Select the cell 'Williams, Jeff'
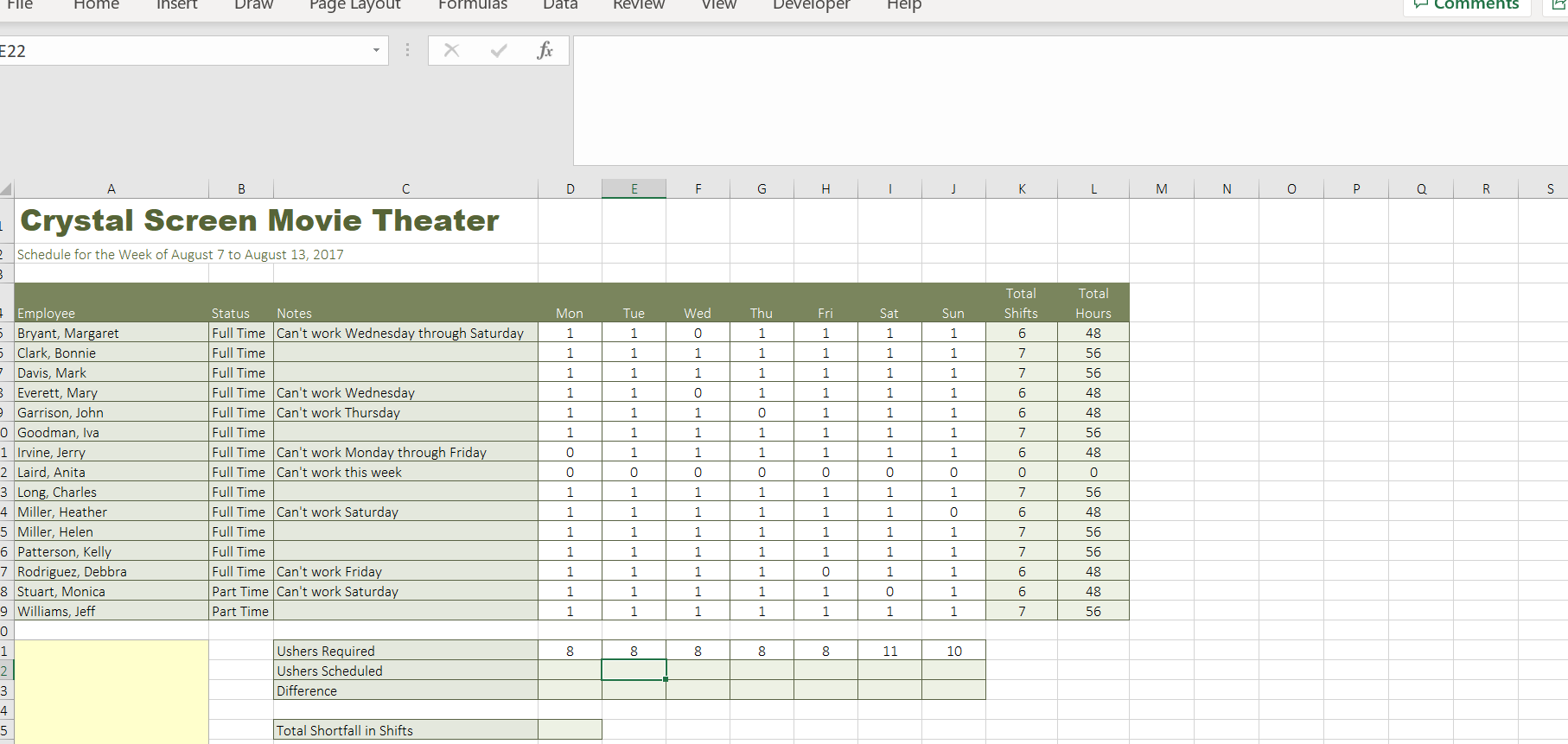Screen dimensions: 1568x744 click(x=112, y=611)
